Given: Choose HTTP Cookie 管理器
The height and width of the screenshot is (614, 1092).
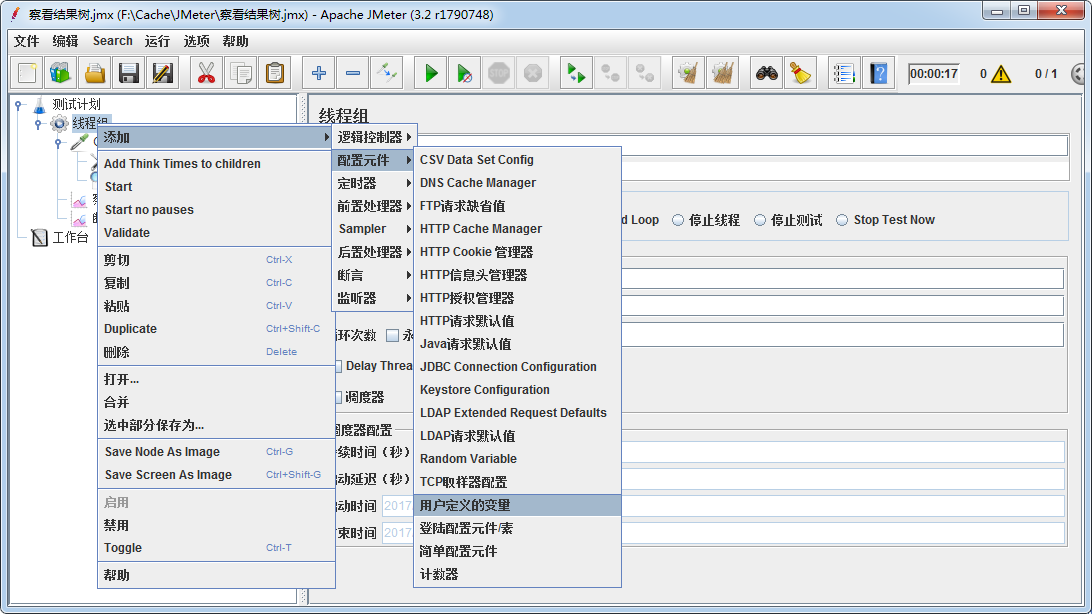Looking at the screenshot, I should click(x=517, y=252).
